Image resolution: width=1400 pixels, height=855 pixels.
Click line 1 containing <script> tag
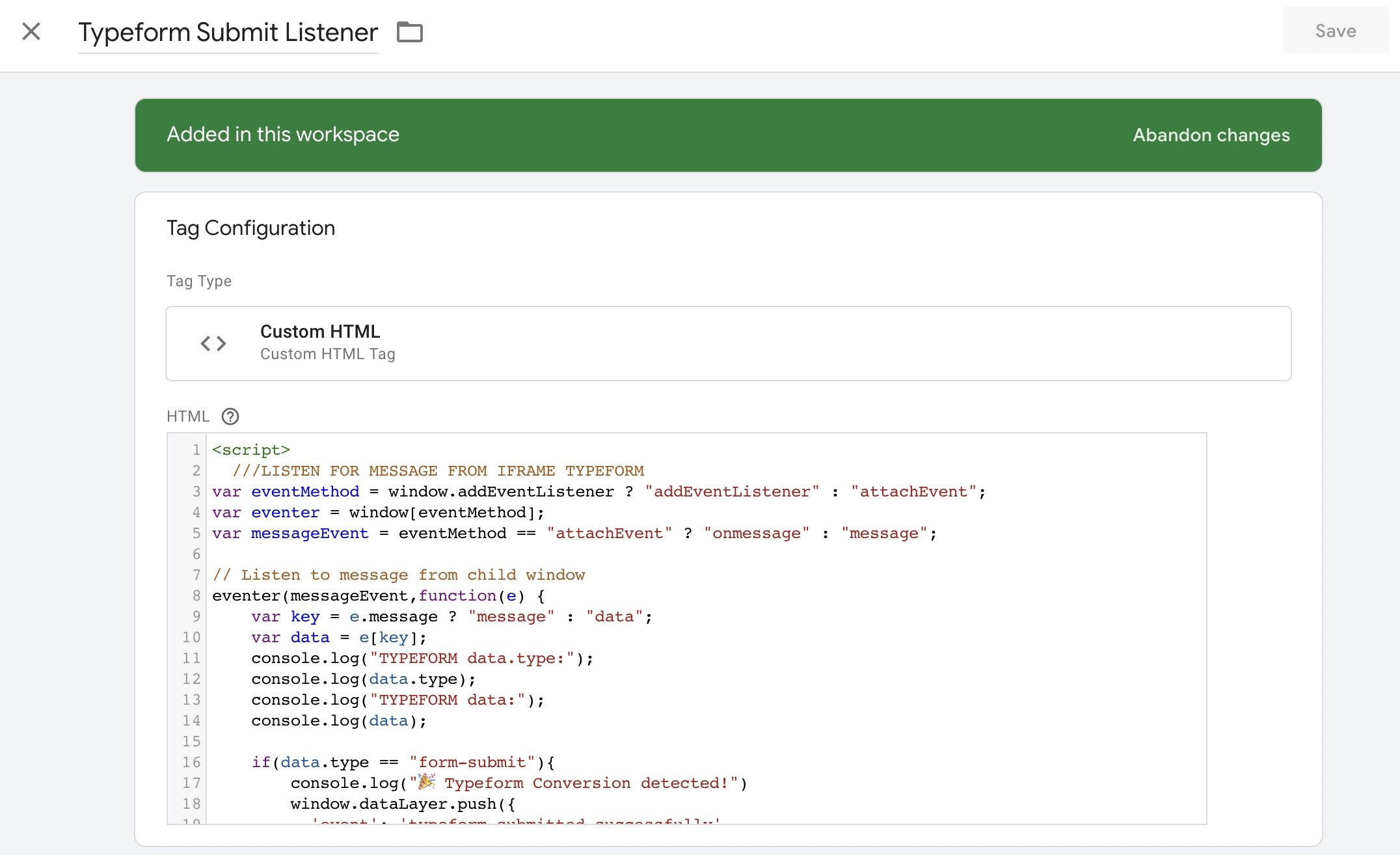pyautogui.click(x=251, y=450)
